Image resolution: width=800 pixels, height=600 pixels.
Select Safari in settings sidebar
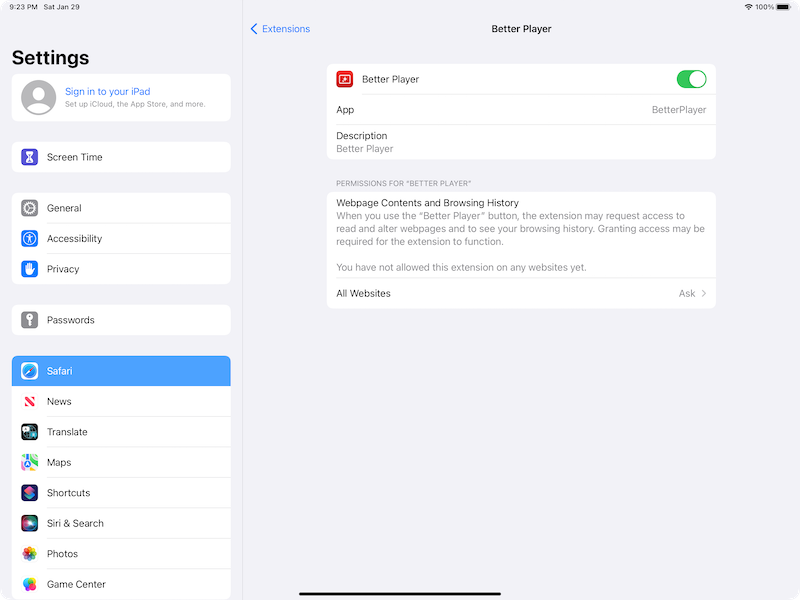[x=121, y=371]
